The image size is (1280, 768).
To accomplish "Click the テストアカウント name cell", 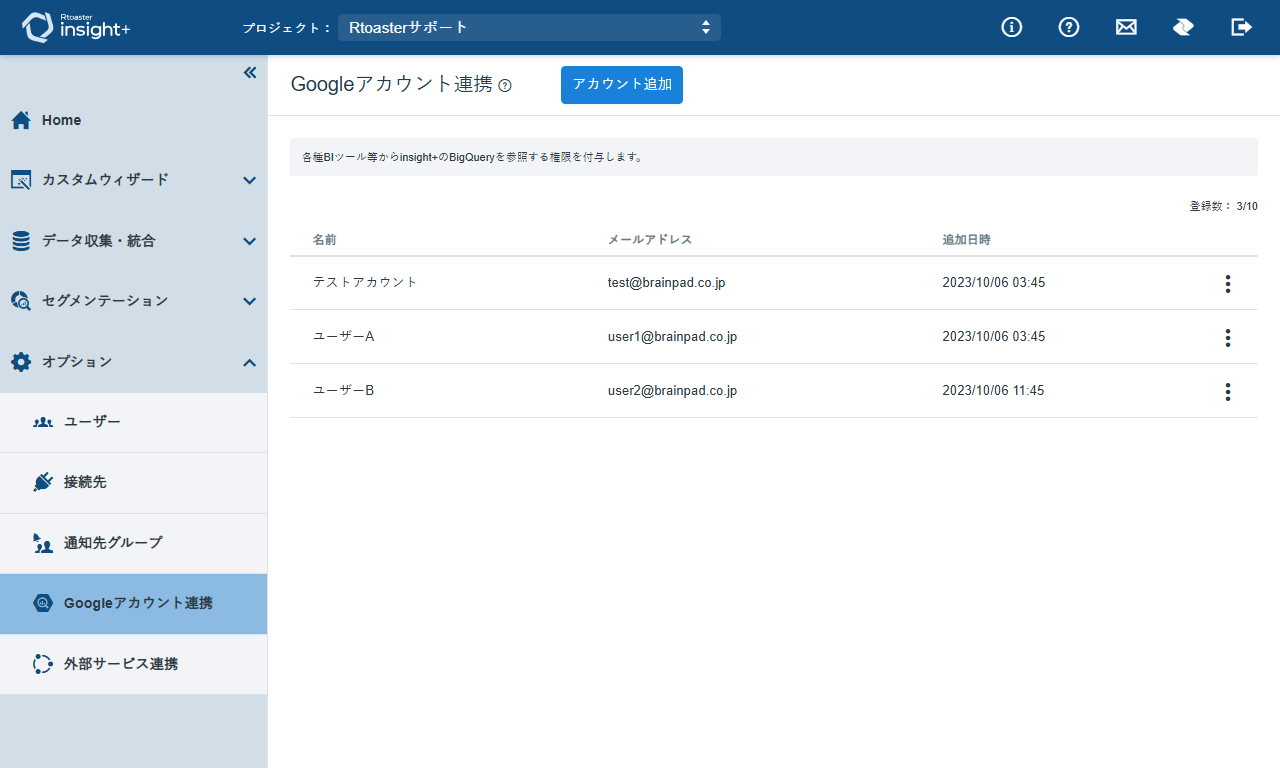I will point(365,282).
